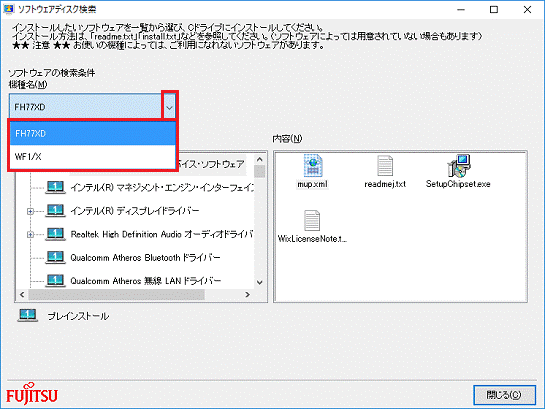Click the horizontal scroll left arrow
This screenshot has height=409, width=545.
[x=22, y=295]
